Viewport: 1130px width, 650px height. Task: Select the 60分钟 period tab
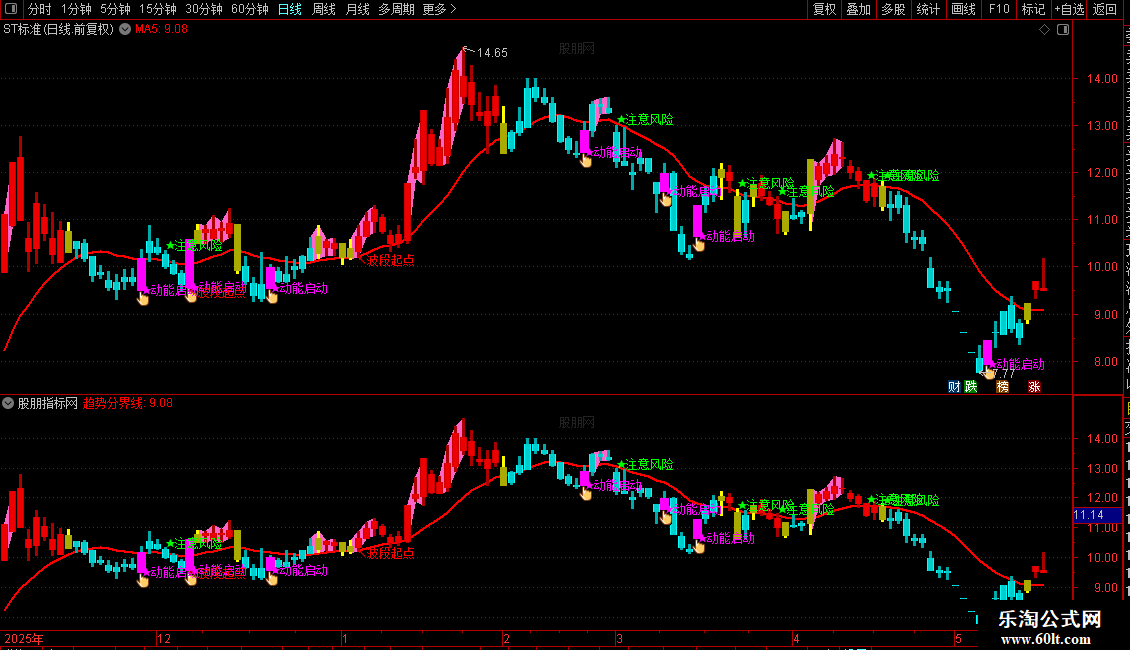tap(249, 9)
